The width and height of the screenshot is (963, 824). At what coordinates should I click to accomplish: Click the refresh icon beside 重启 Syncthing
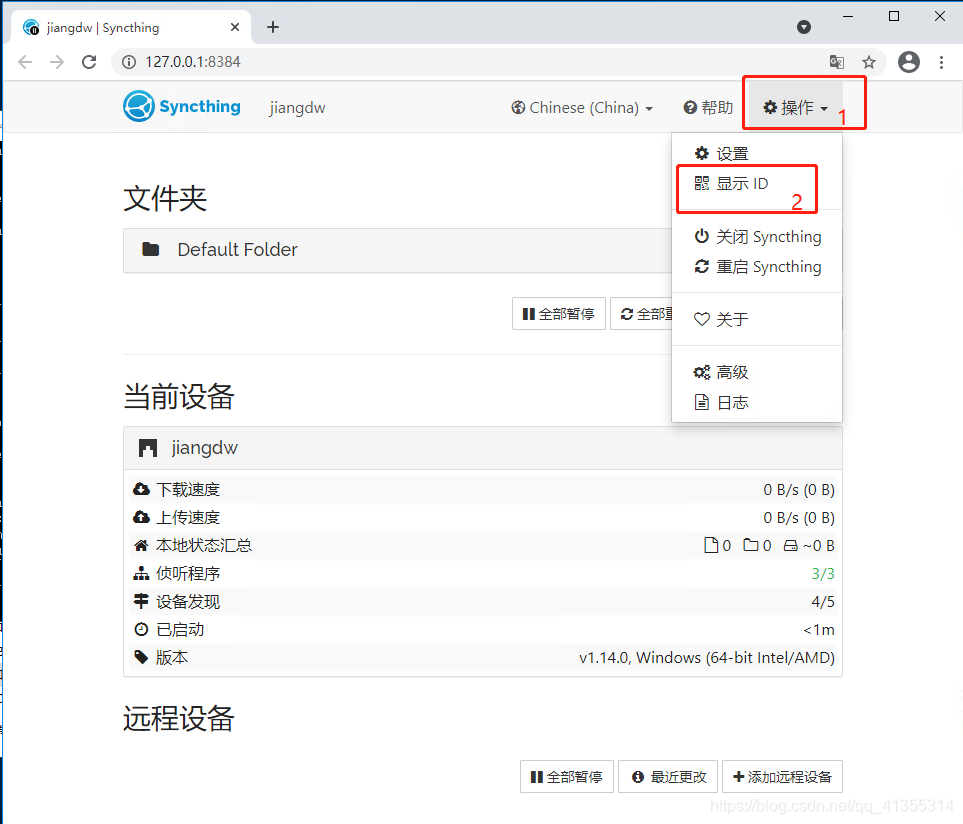701,266
